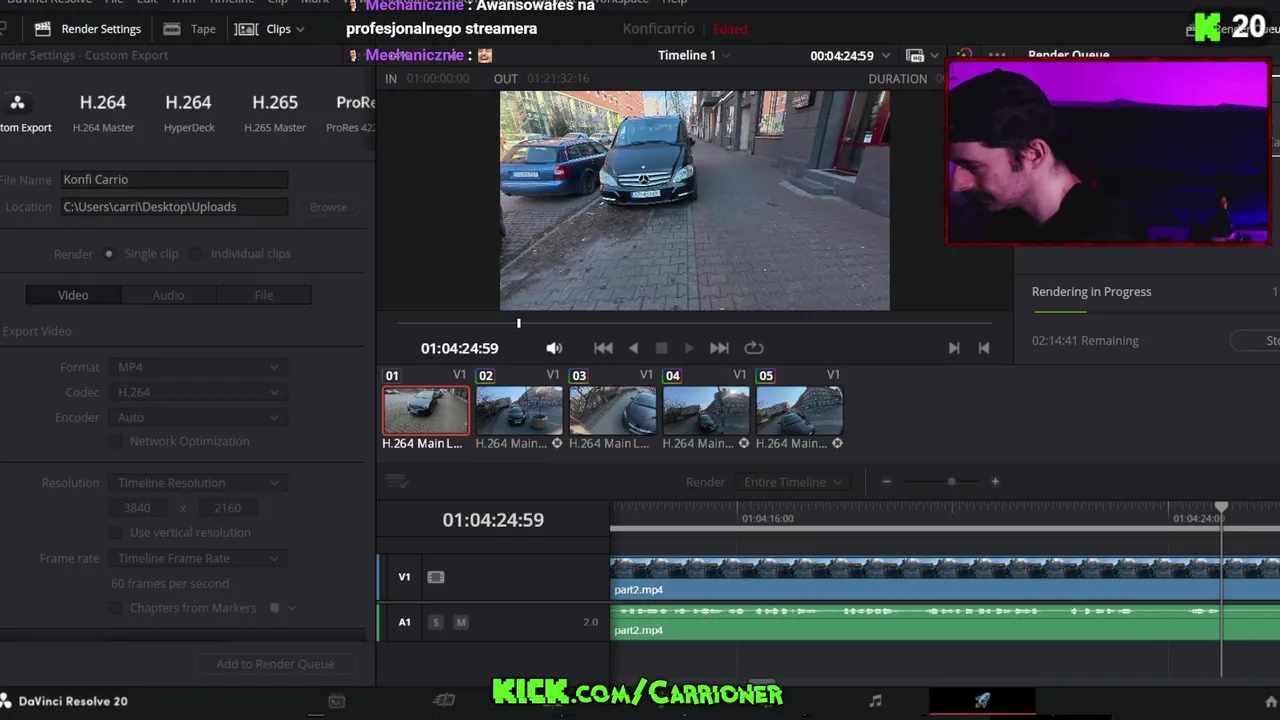Image resolution: width=1280 pixels, height=720 pixels.
Task: Solo the A1 audio track
Action: tap(435, 622)
